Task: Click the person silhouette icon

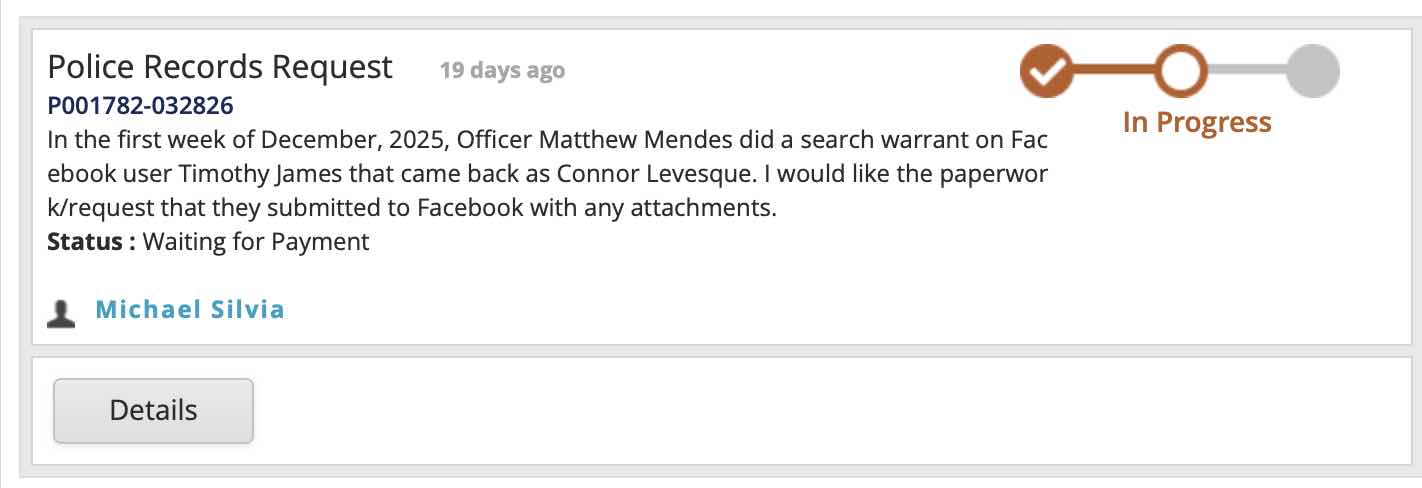Action: [62, 312]
